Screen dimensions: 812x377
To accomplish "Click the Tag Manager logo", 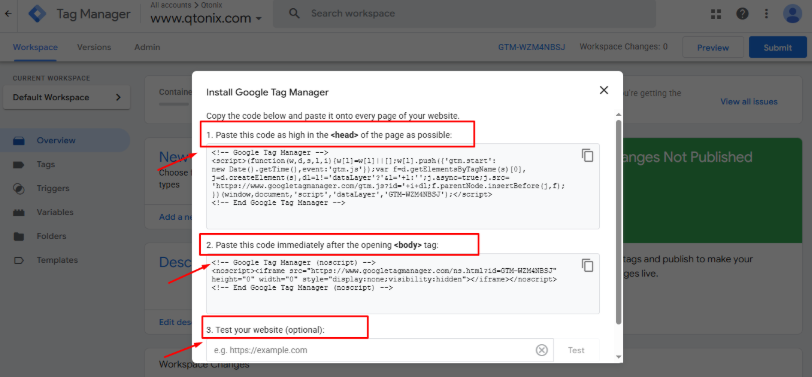I will [37, 14].
